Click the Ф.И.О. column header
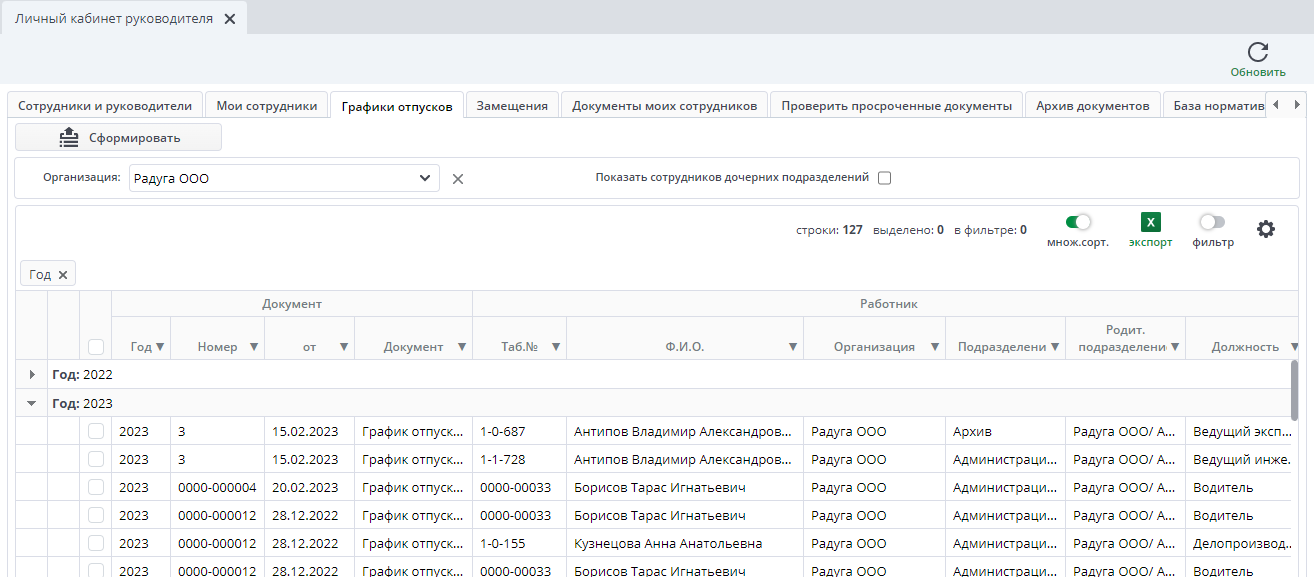1314x577 pixels. pyautogui.click(x=685, y=347)
